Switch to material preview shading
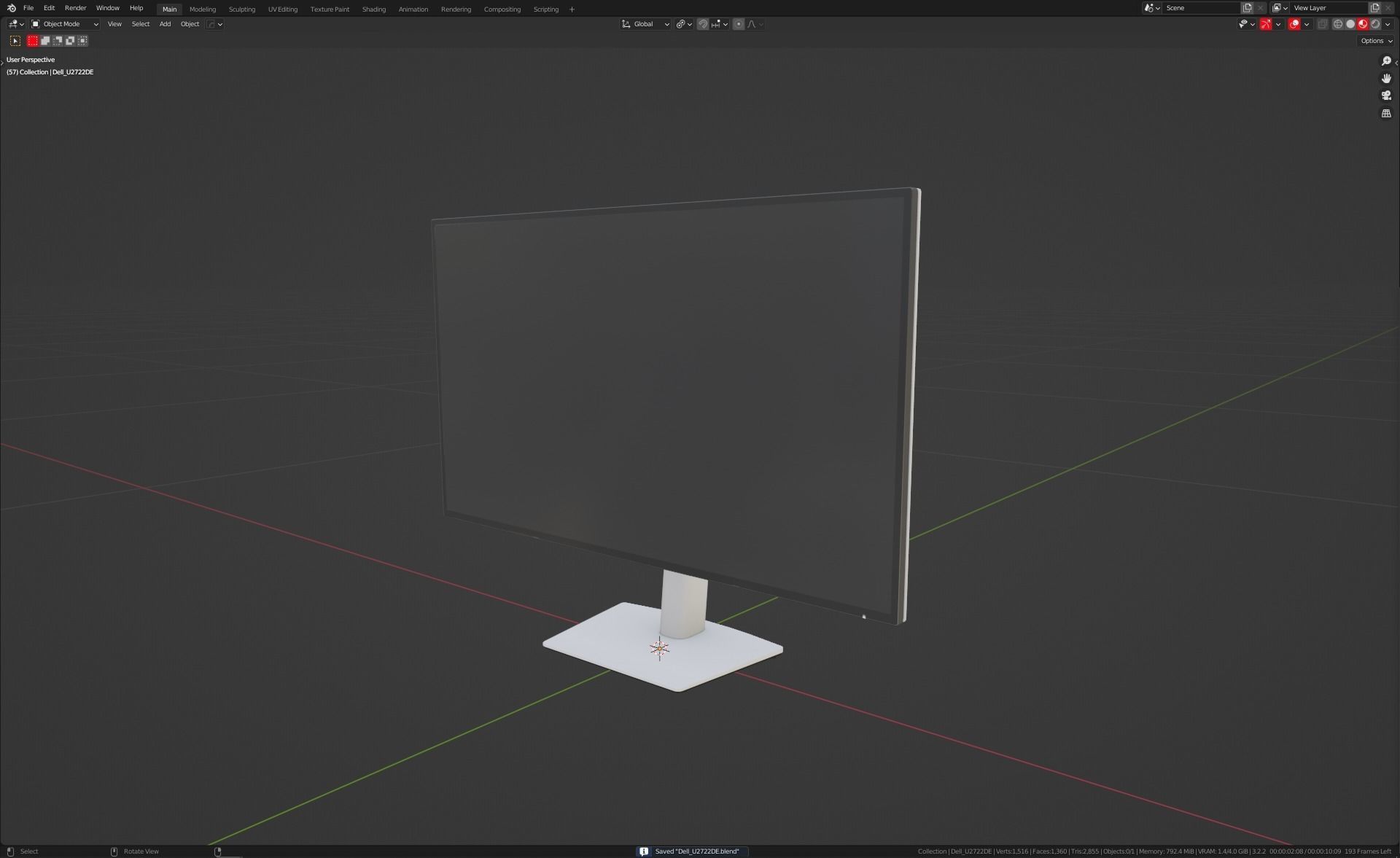The width and height of the screenshot is (1400, 858). (1363, 24)
